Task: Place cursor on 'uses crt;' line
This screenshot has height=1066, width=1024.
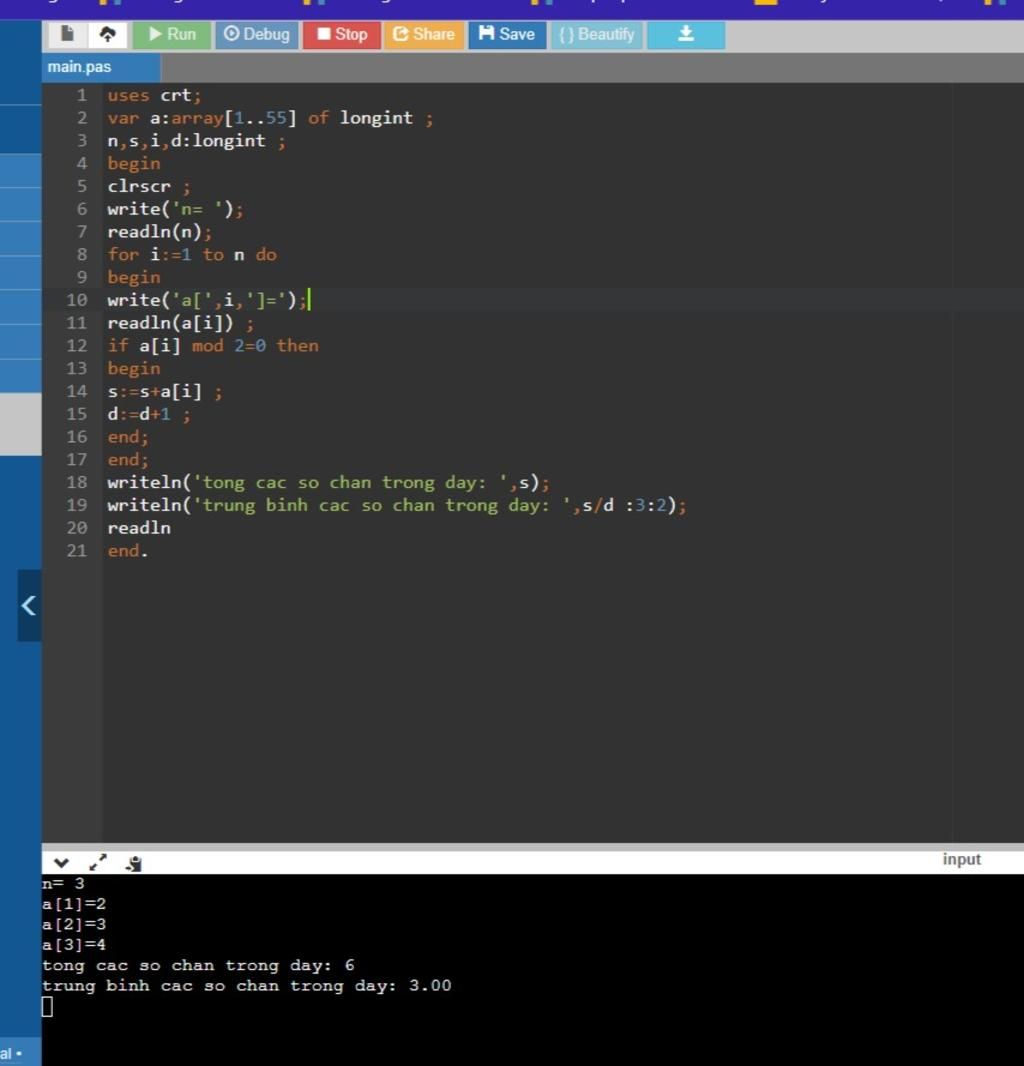Action: coord(154,95)
